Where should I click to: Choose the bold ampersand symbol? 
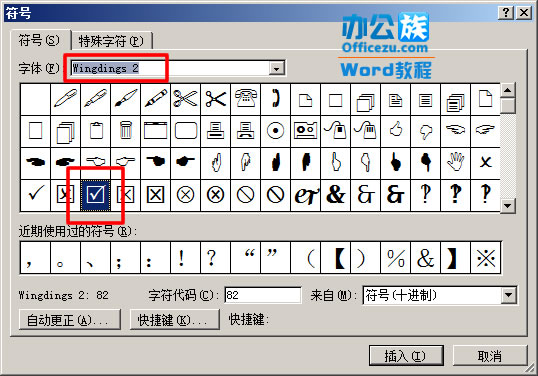(x=336, y=195)
